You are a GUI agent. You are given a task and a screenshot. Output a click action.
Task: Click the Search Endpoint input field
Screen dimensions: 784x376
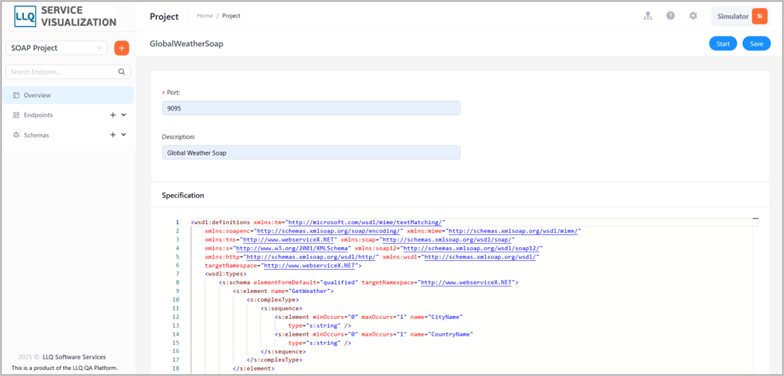coord(68,72)
